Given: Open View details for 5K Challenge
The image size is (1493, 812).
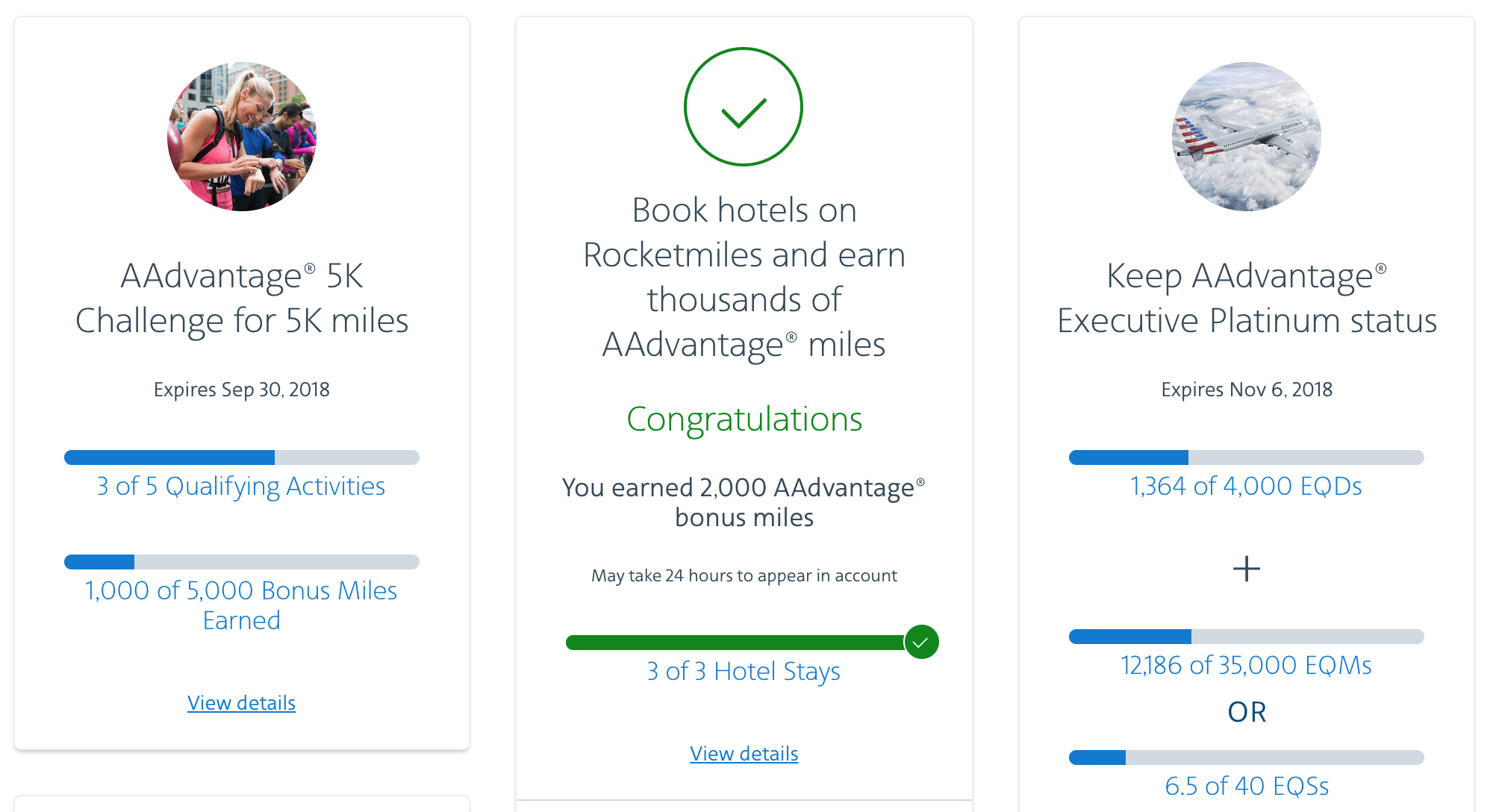Looking at the screenshot, I should [241, 703].
